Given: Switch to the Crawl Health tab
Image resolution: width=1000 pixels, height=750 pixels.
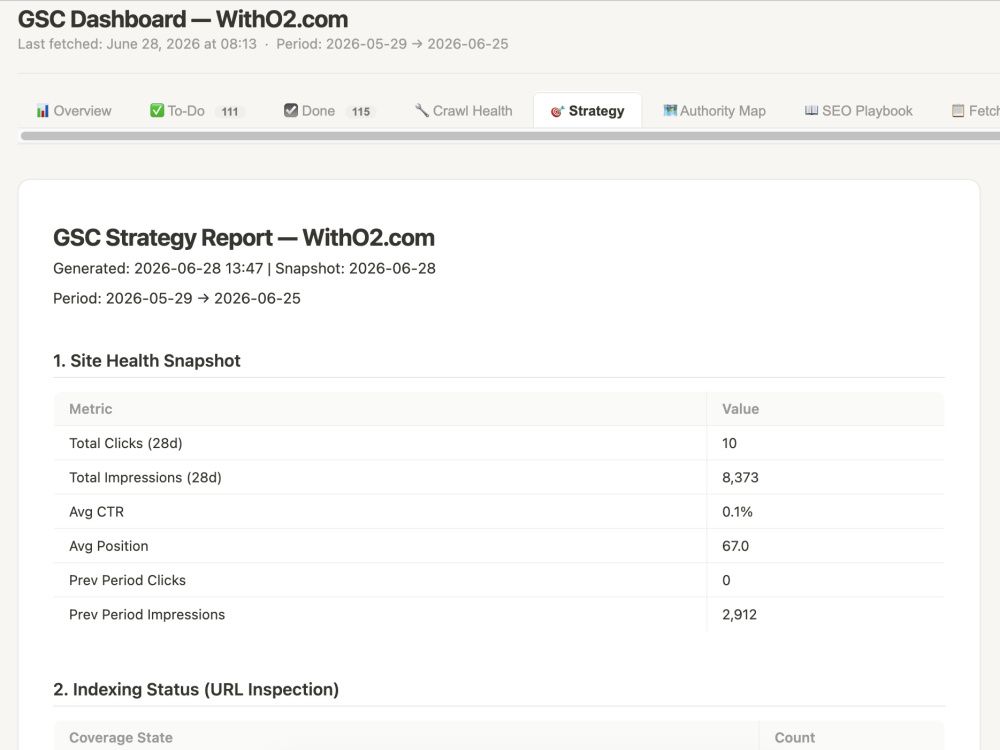Looking at the screenshot, I should click(x=464, y=111).
